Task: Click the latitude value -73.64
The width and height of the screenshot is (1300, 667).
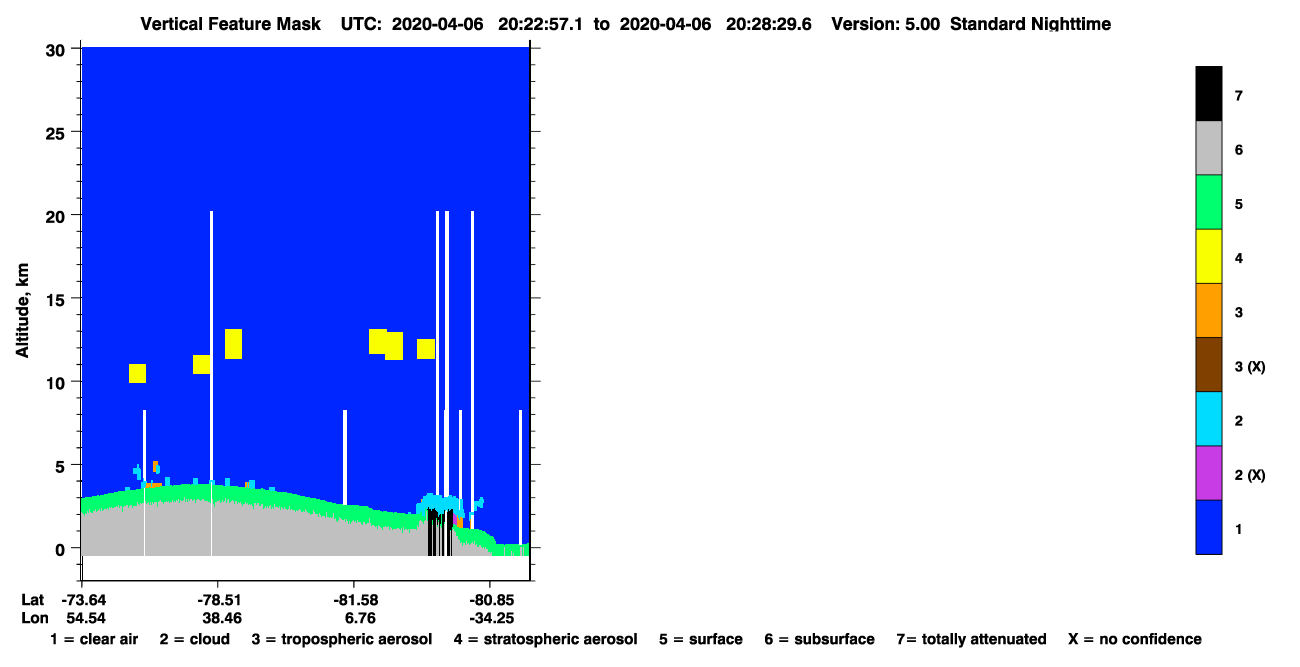Action: [82, 600]
